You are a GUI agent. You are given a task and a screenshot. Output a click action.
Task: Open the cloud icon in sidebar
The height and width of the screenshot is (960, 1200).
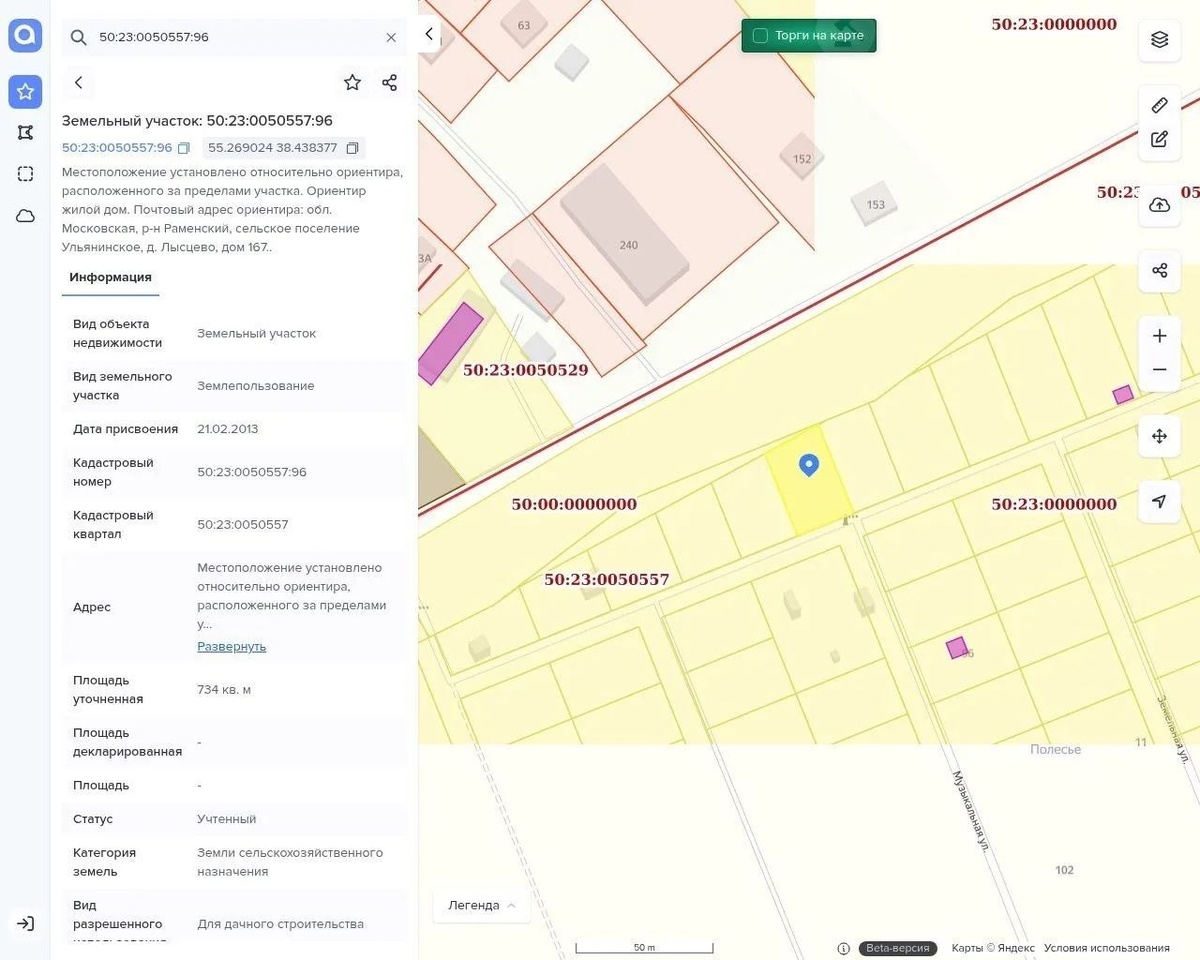[x=25, y=216]
